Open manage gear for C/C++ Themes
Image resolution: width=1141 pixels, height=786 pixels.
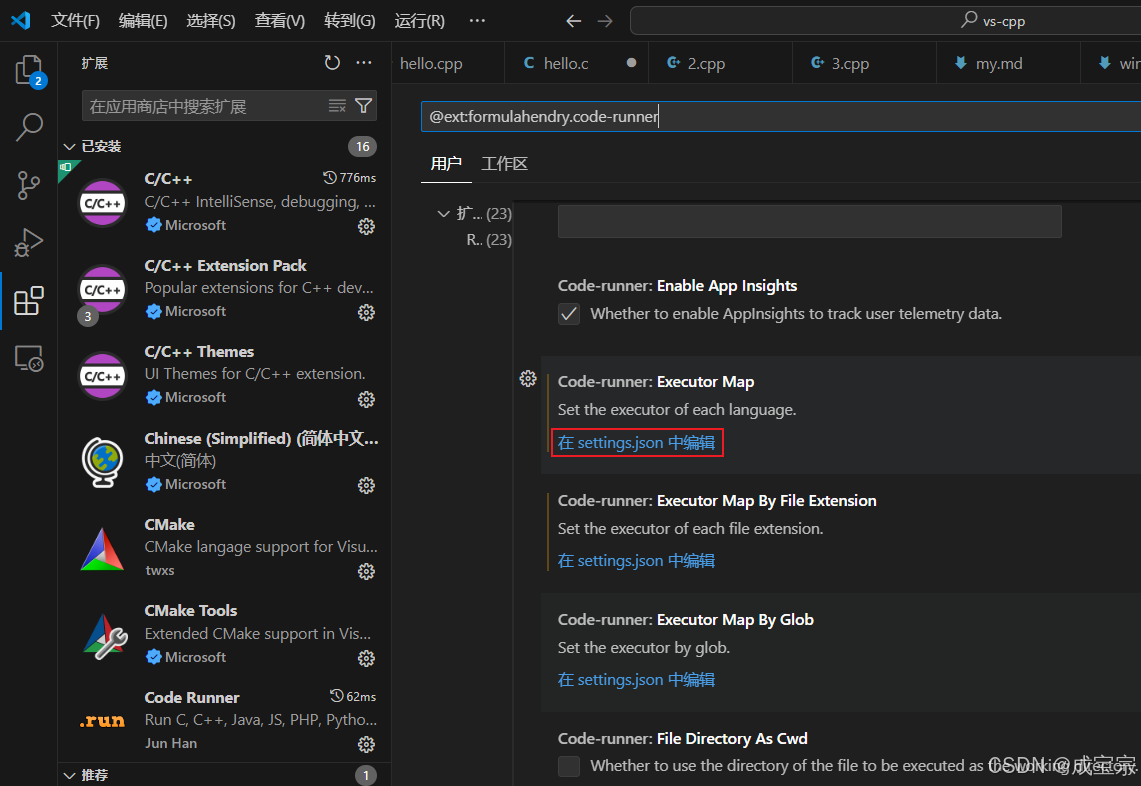click(x=366, y=399)
